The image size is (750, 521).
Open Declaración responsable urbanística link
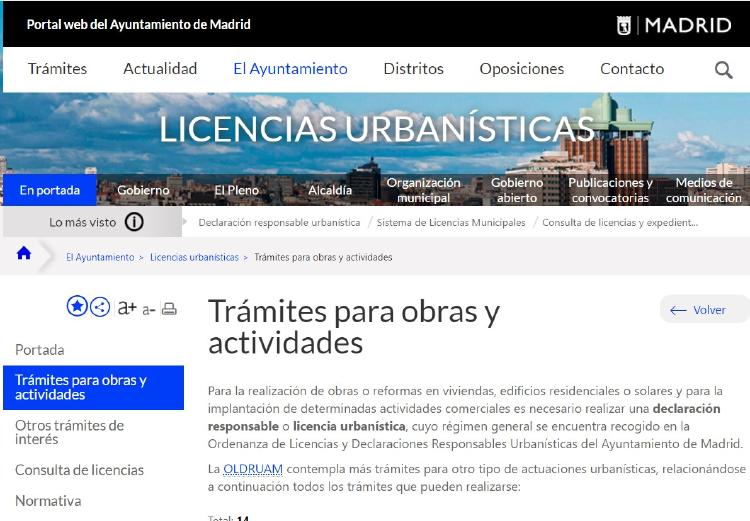279,222
